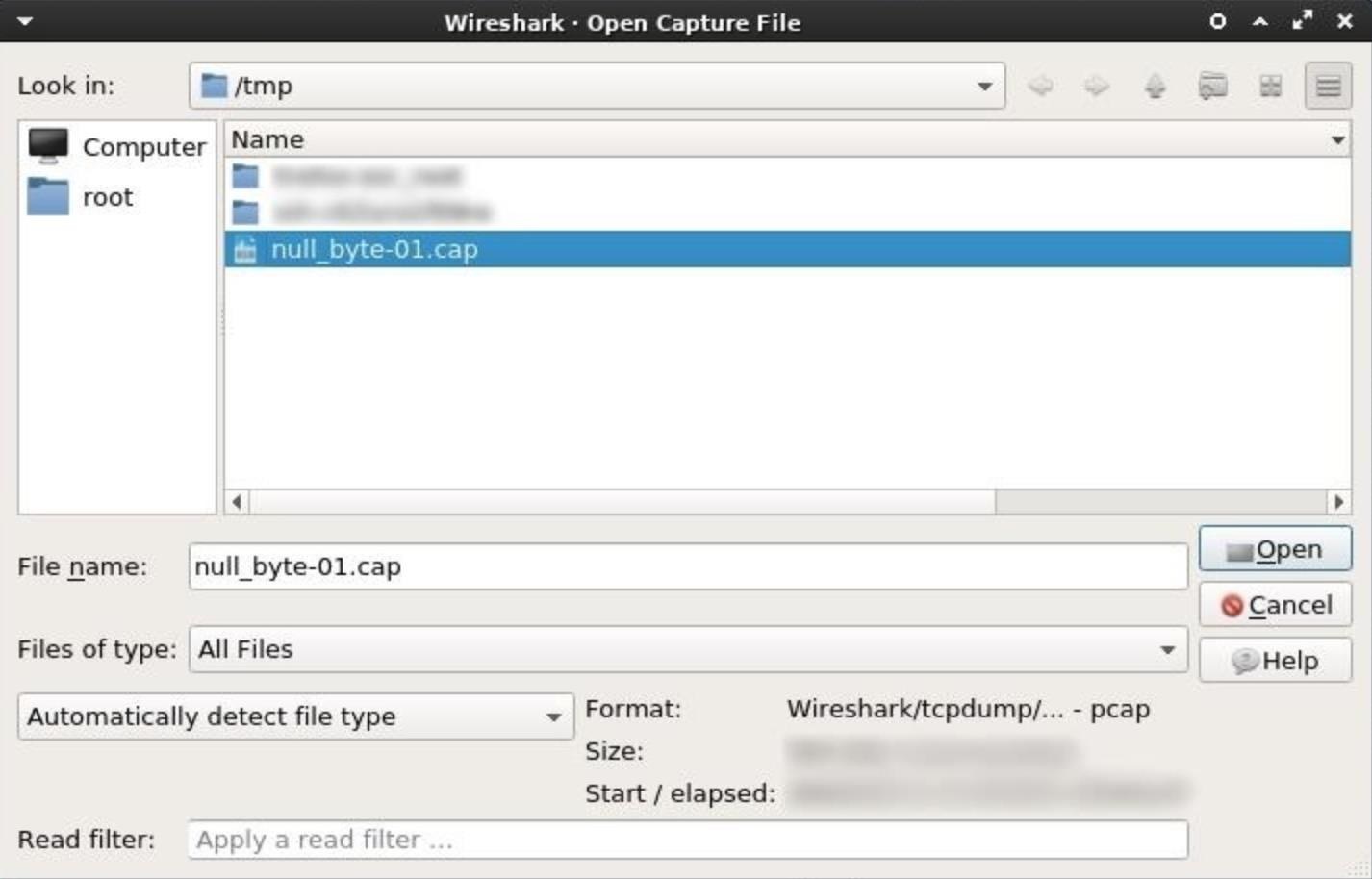Click the Name column header
Screen dimensions: 1372x879
tap(779, 139)
